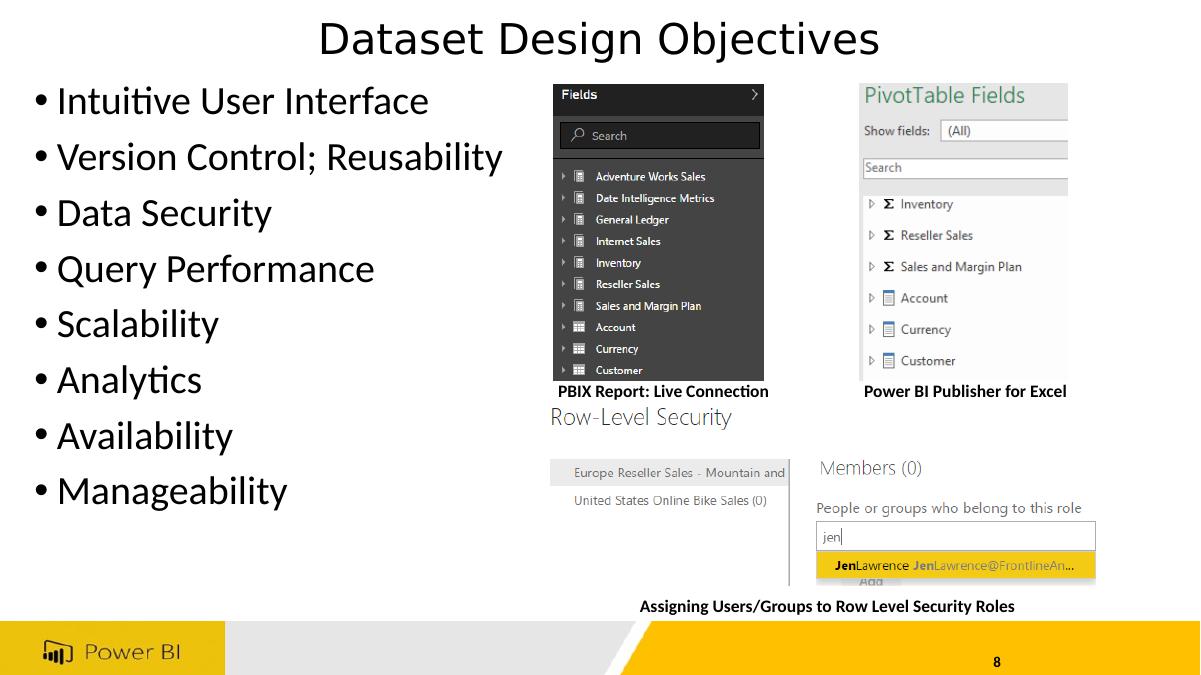
Task: Expand Adventure Works Sales table arrow
Action: pos(564,177)
